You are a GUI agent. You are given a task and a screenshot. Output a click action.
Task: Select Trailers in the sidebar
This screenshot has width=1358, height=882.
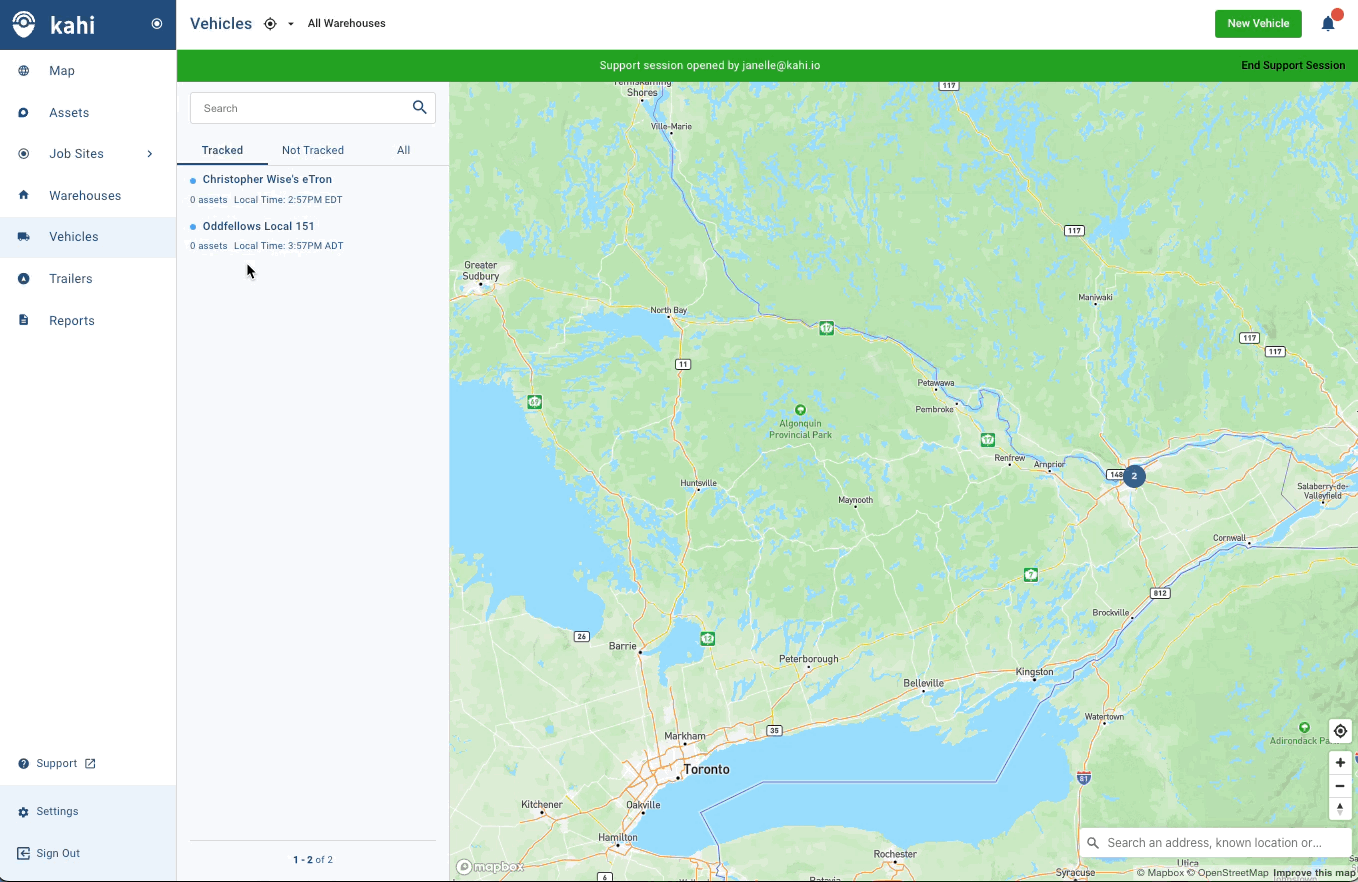point(71,279)
